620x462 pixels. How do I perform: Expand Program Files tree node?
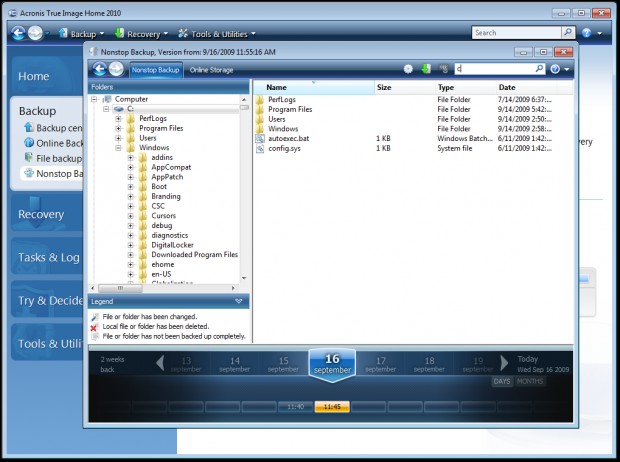pos(118,128)
